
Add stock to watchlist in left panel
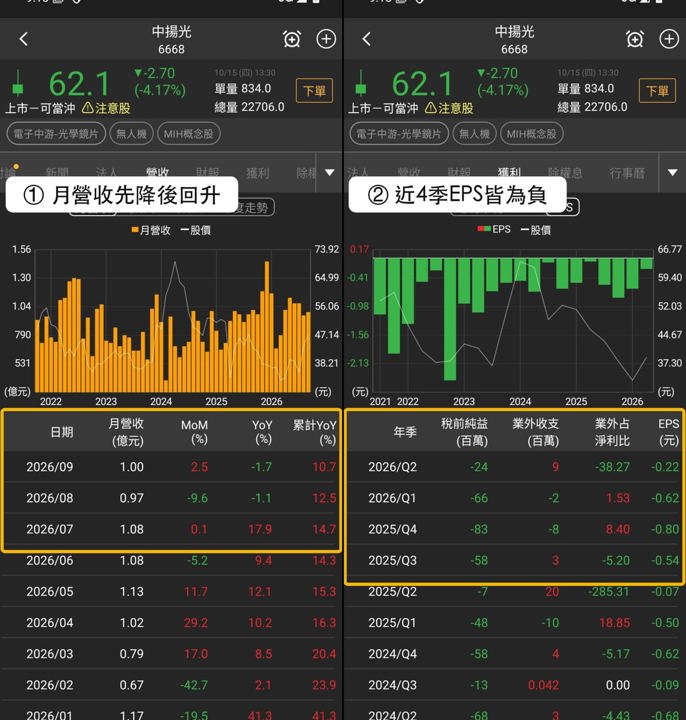coord(326,39)
